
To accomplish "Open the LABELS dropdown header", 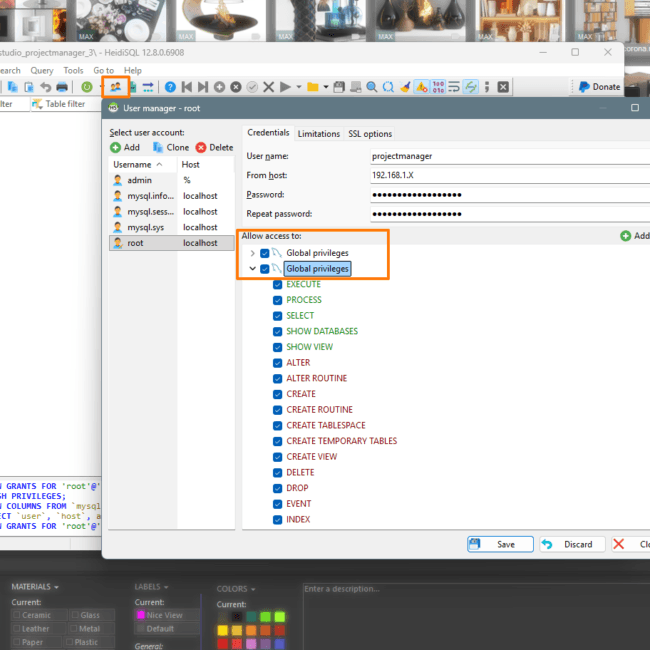I will [x=151, y=587].
